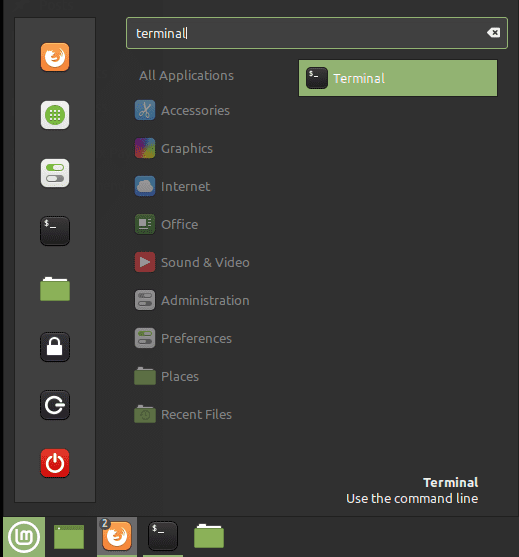This screenshot has width=519, height=557.
Task: Select the Office category label
Action: (179, 225)
